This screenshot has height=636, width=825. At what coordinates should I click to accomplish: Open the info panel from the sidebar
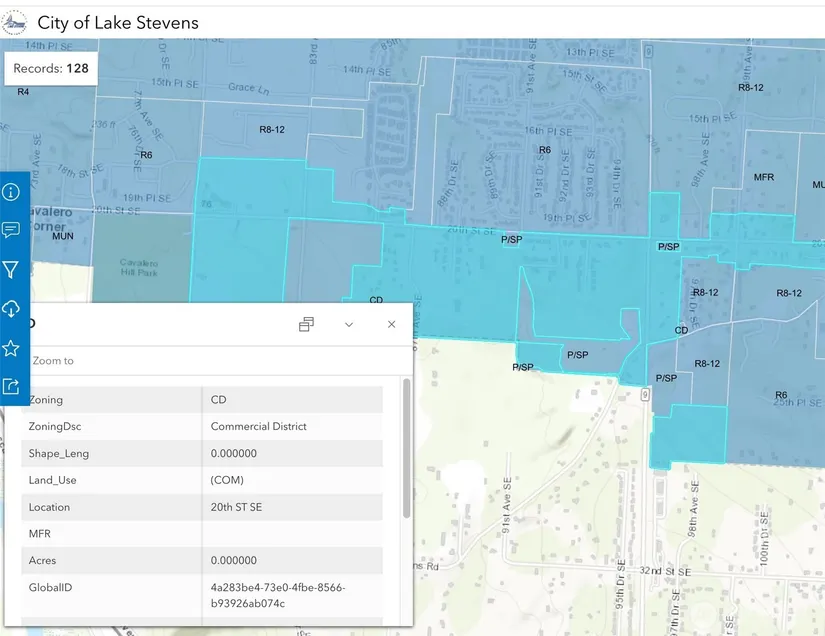pyautogui.click(x=11, y=192)
